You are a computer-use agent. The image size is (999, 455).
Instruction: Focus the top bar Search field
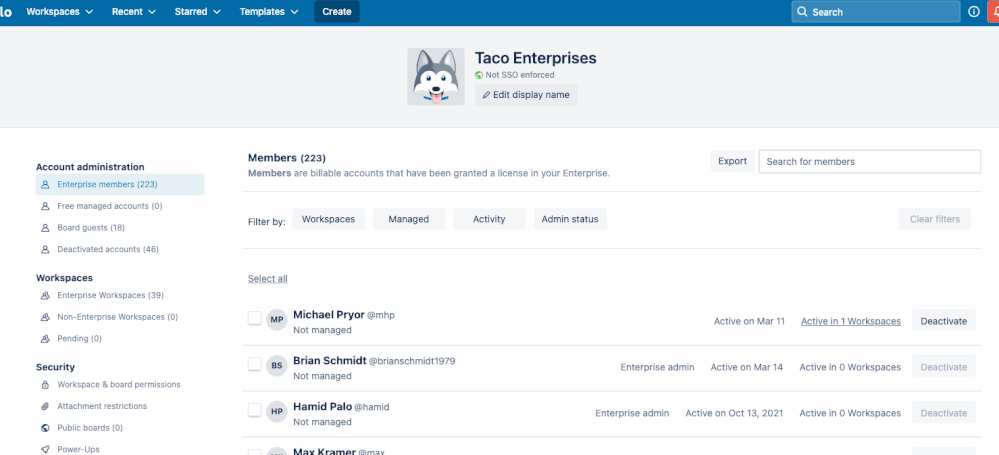point(875,11)
